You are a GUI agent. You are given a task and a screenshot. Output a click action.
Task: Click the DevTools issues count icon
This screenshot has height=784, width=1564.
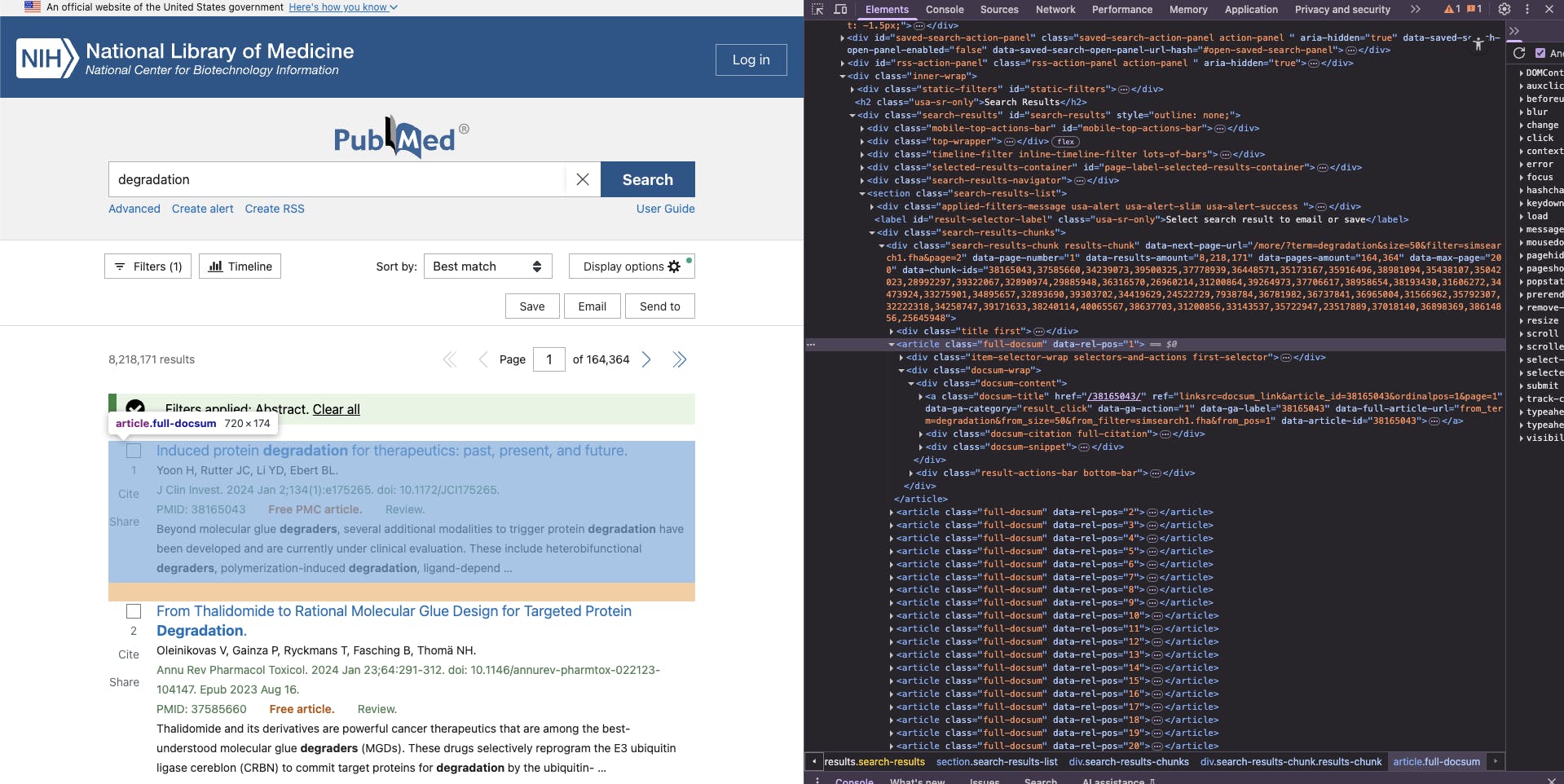pyautogui.click(x=1474, y=10)
